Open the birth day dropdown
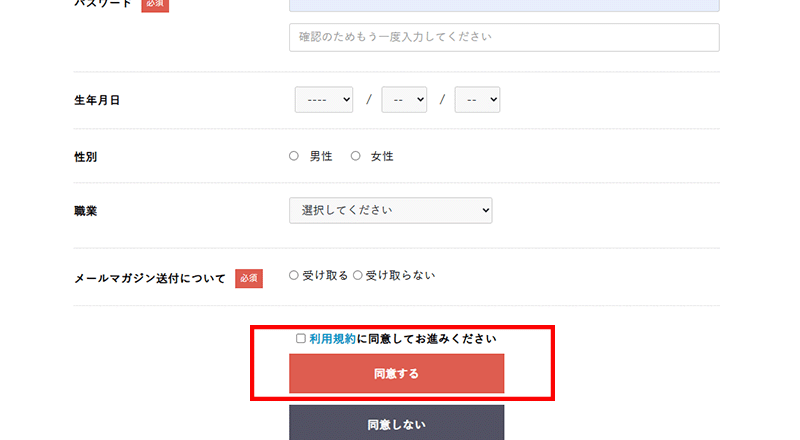Viewport: 800px width, 440px height. [x=477, y=100]
